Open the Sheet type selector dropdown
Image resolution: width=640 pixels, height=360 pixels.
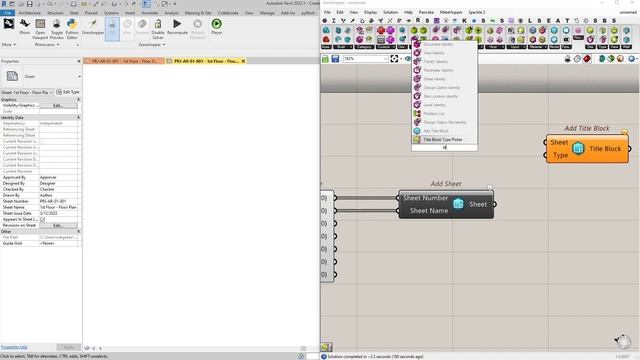[79, 76]
